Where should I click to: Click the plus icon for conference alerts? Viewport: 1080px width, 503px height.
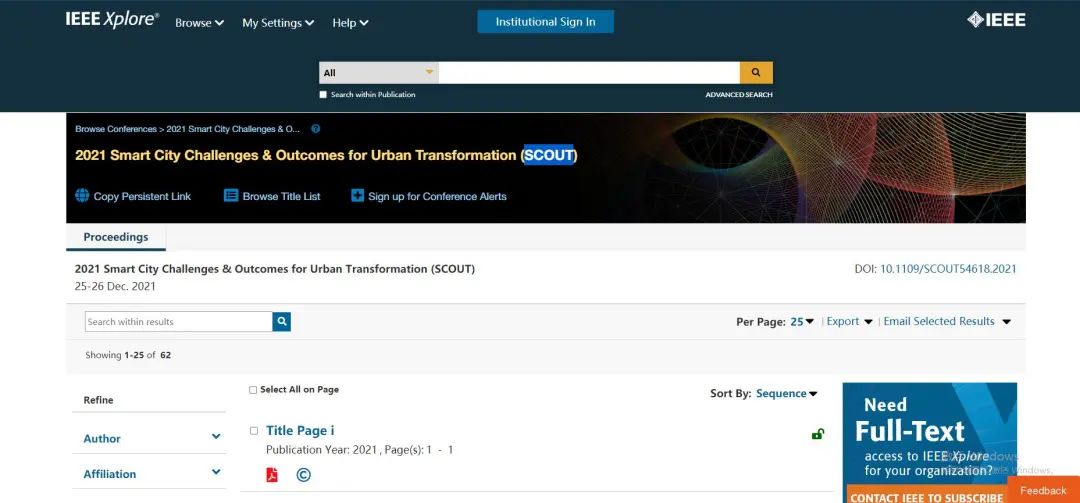(x=357, y=196)
